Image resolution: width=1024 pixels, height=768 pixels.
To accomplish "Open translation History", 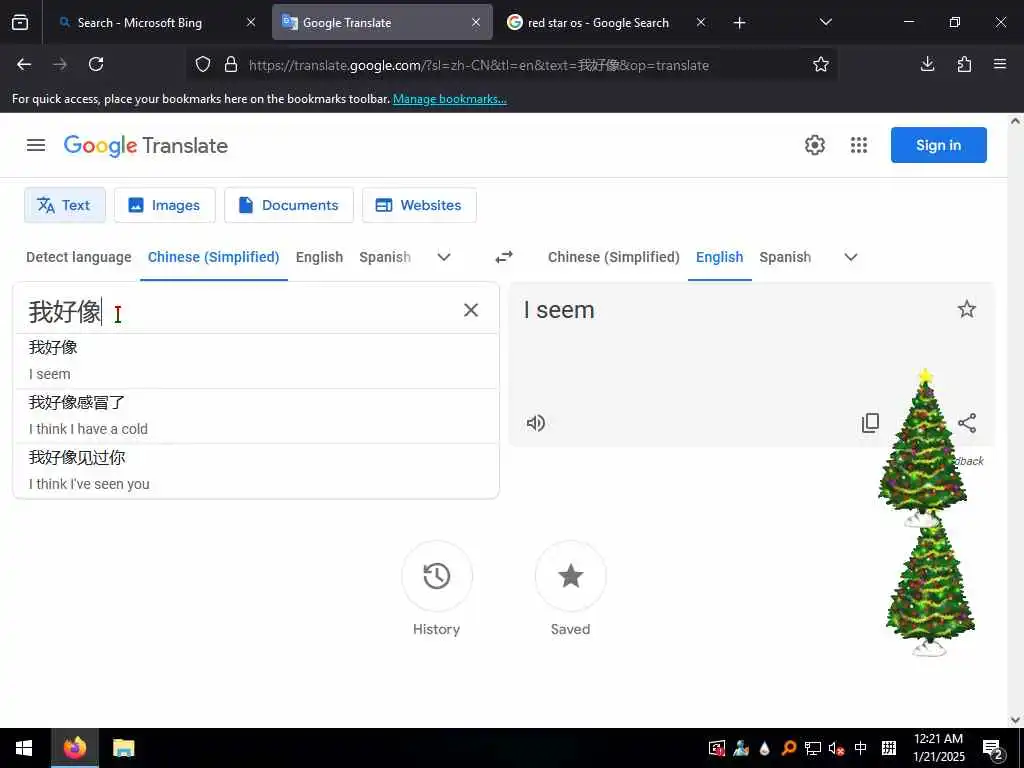I will [436, 577].
